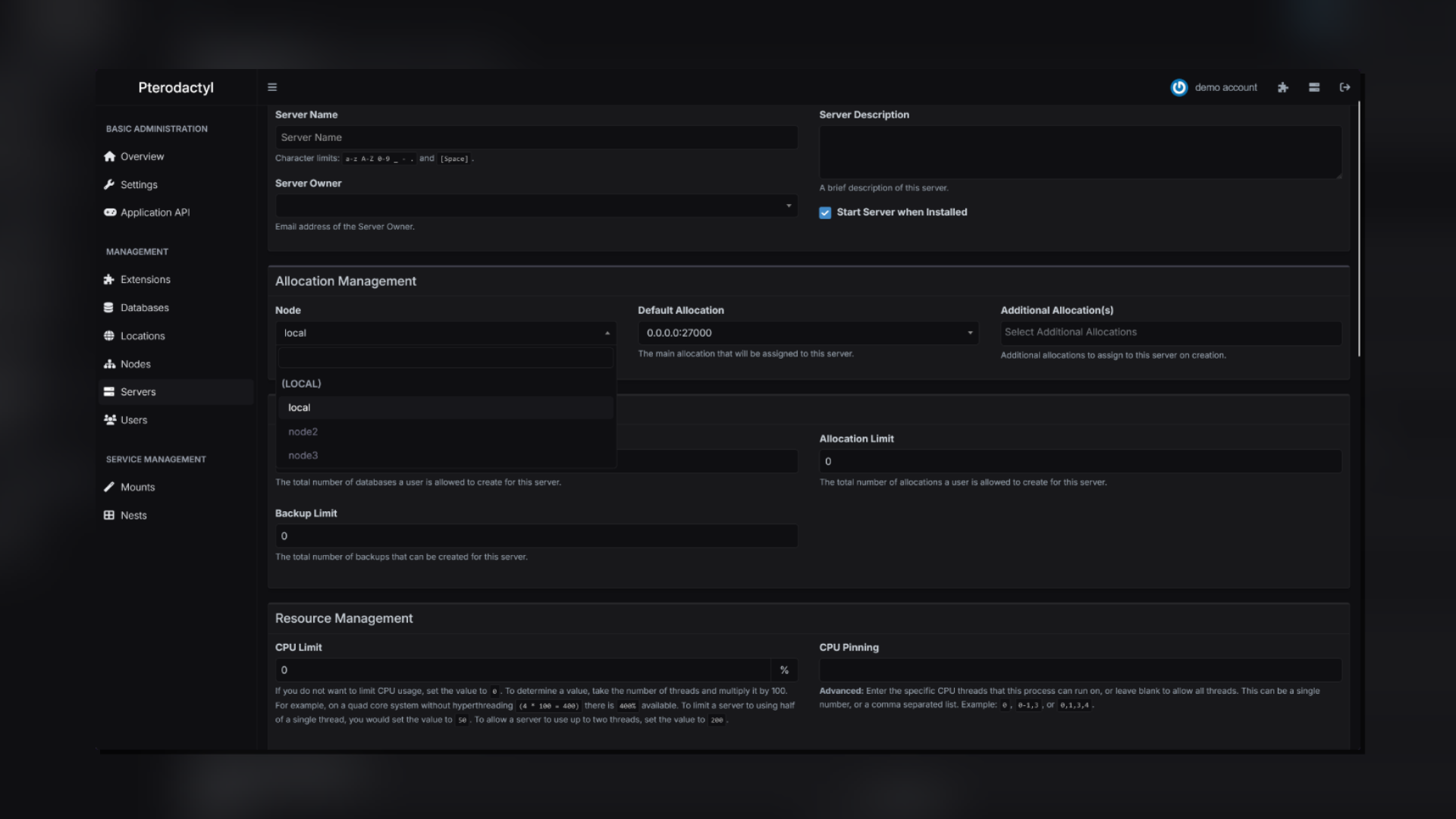Click the Server Name input field
This screenshot has width=1456, height=819.
click(x=535, y=137)
